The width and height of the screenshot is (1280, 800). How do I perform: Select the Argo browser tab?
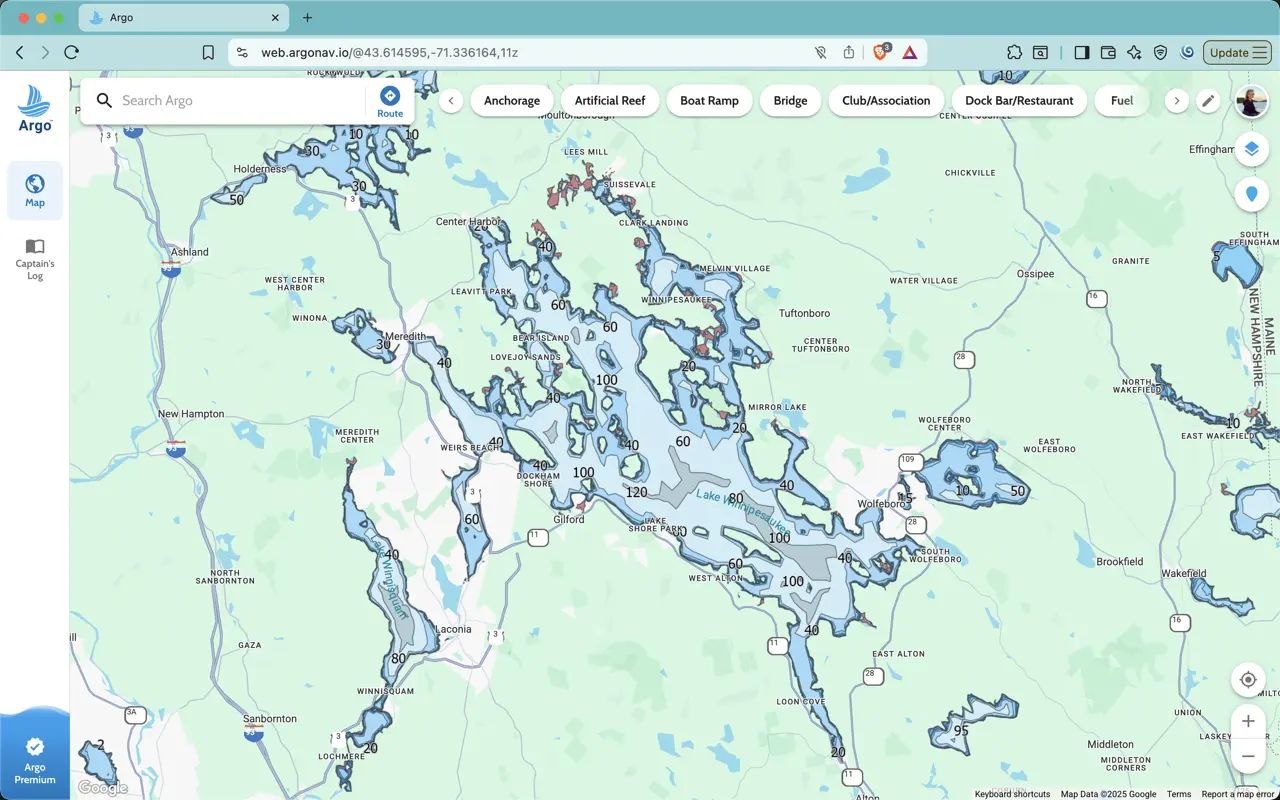(183, 18)
